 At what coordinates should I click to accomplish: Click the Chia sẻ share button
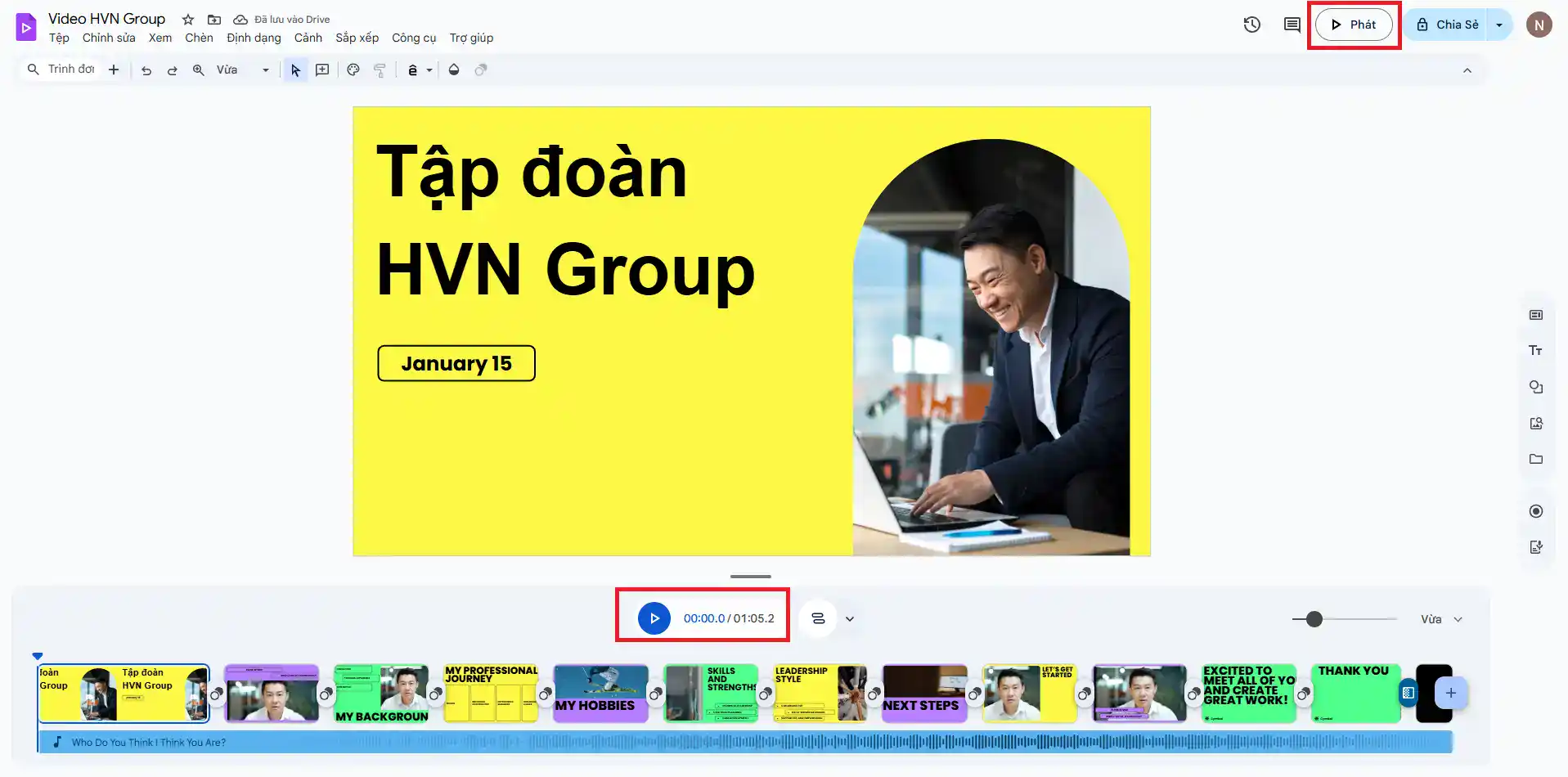tap(1447, 25)
